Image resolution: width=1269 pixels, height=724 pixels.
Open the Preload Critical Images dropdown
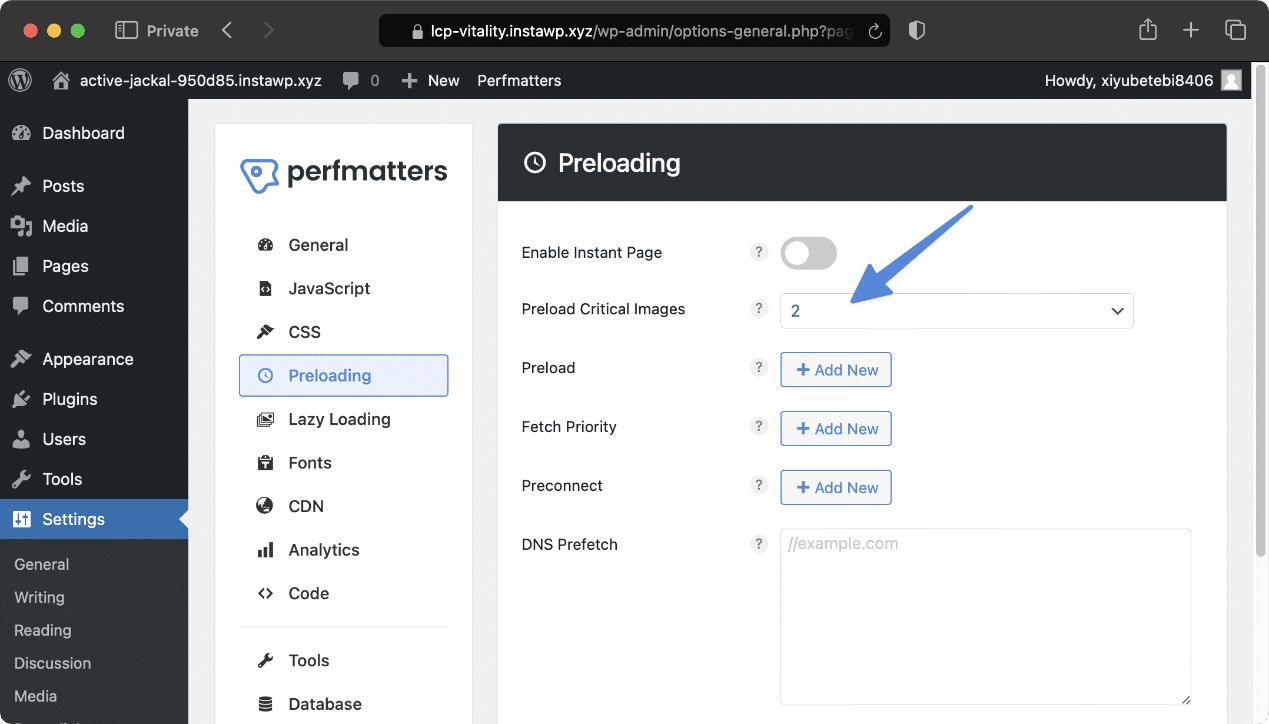point(955,311)
